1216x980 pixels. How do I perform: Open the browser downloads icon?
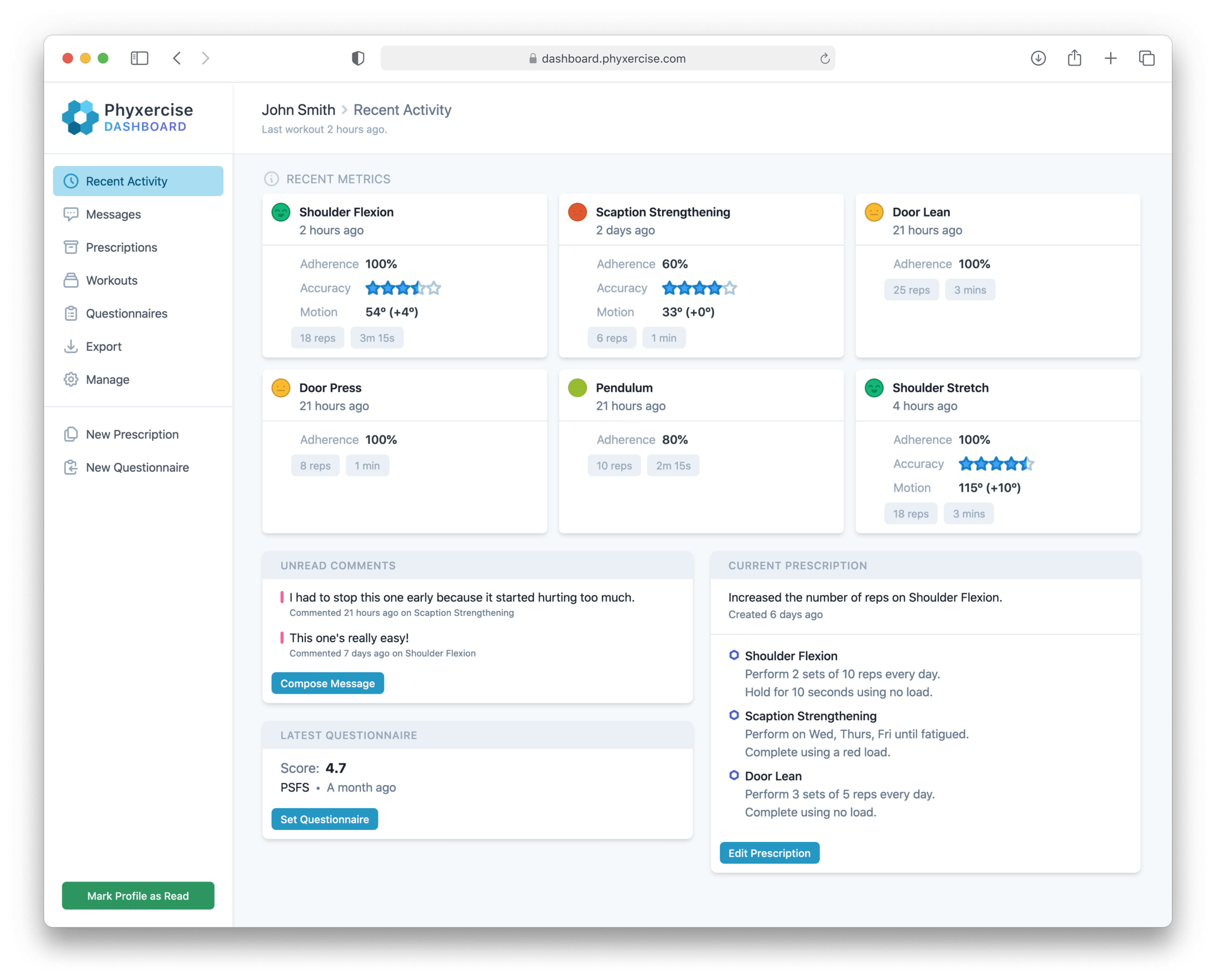click(1038, 58)
